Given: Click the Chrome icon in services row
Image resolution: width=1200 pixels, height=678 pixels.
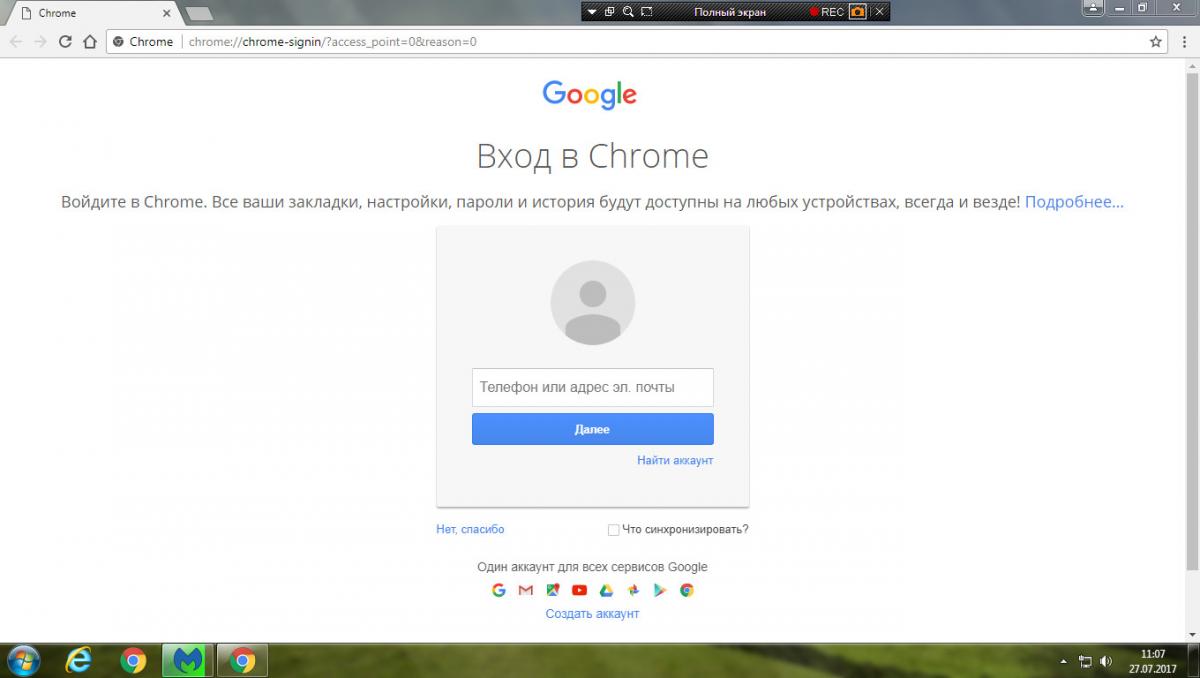Looking at the screenshot, I should 687,590.
